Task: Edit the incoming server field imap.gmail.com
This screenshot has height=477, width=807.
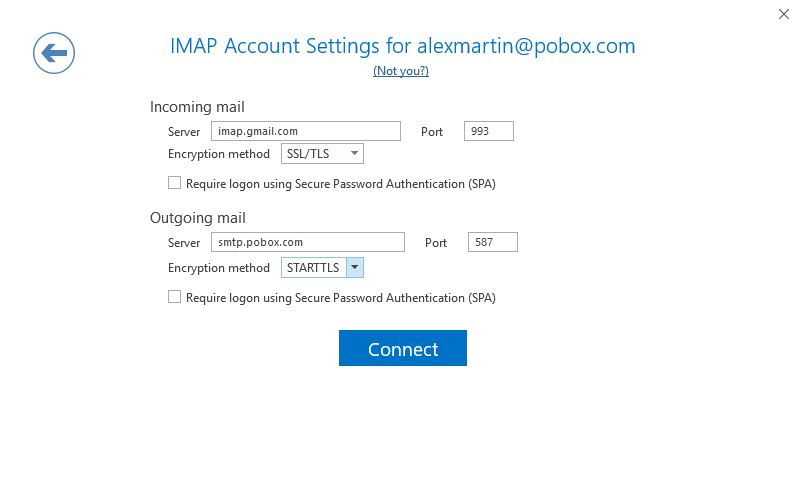Action: [x=306, y=131]
